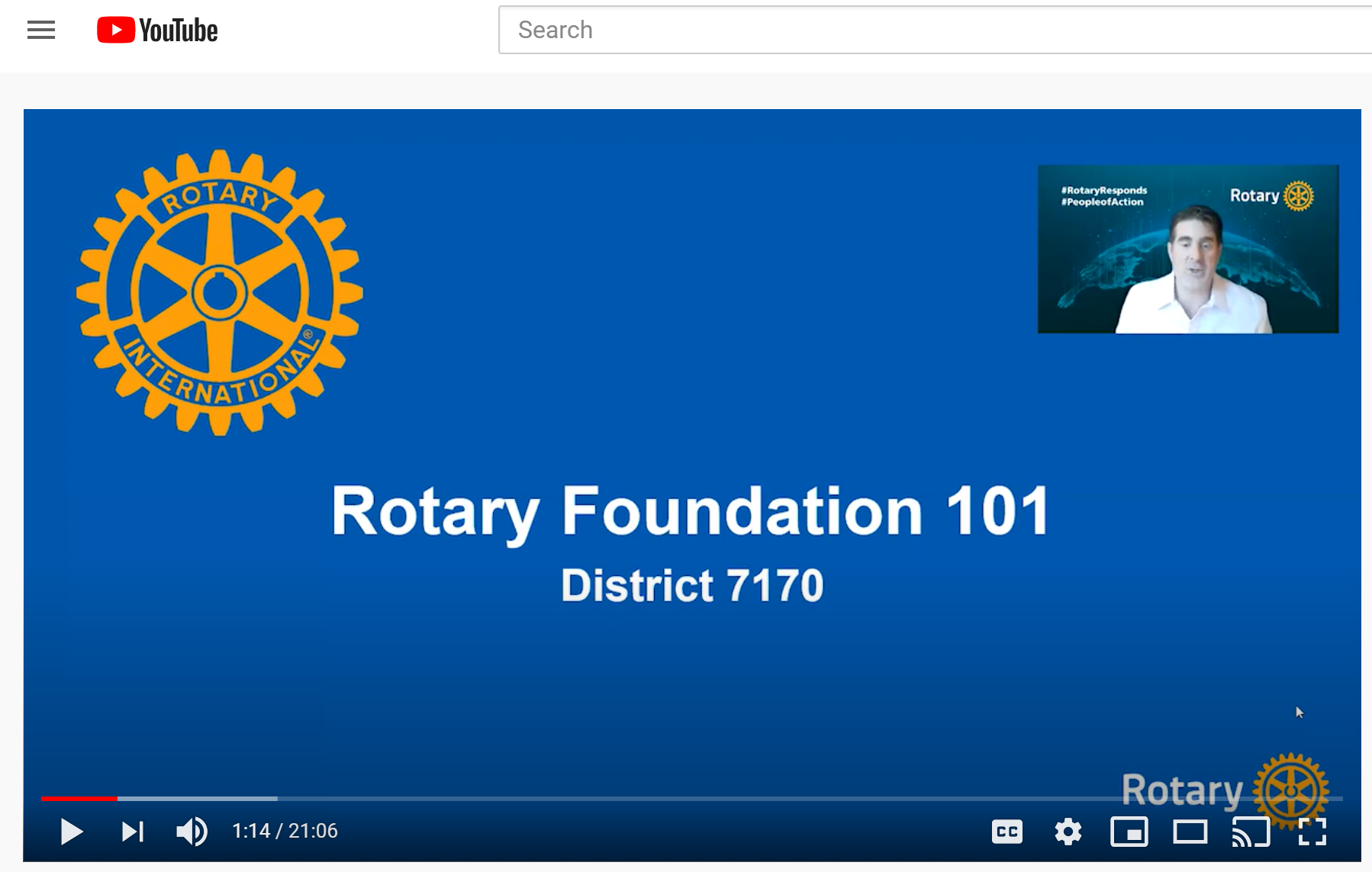Skip to the next video

(x=133, y=832)
